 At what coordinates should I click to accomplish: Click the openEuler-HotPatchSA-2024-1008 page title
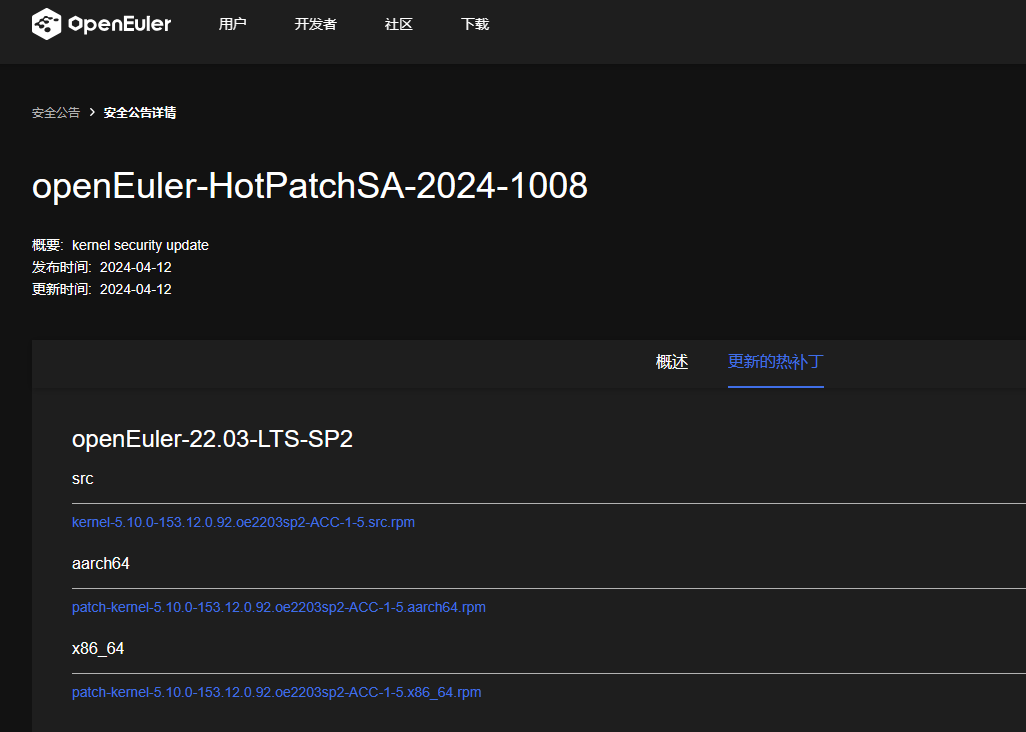pyautogui.click(x=310, y=186)
